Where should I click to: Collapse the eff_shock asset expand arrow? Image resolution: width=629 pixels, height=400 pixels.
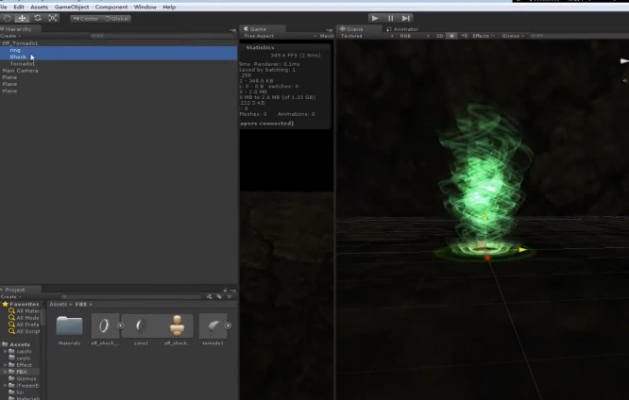(x=120, y=325)
